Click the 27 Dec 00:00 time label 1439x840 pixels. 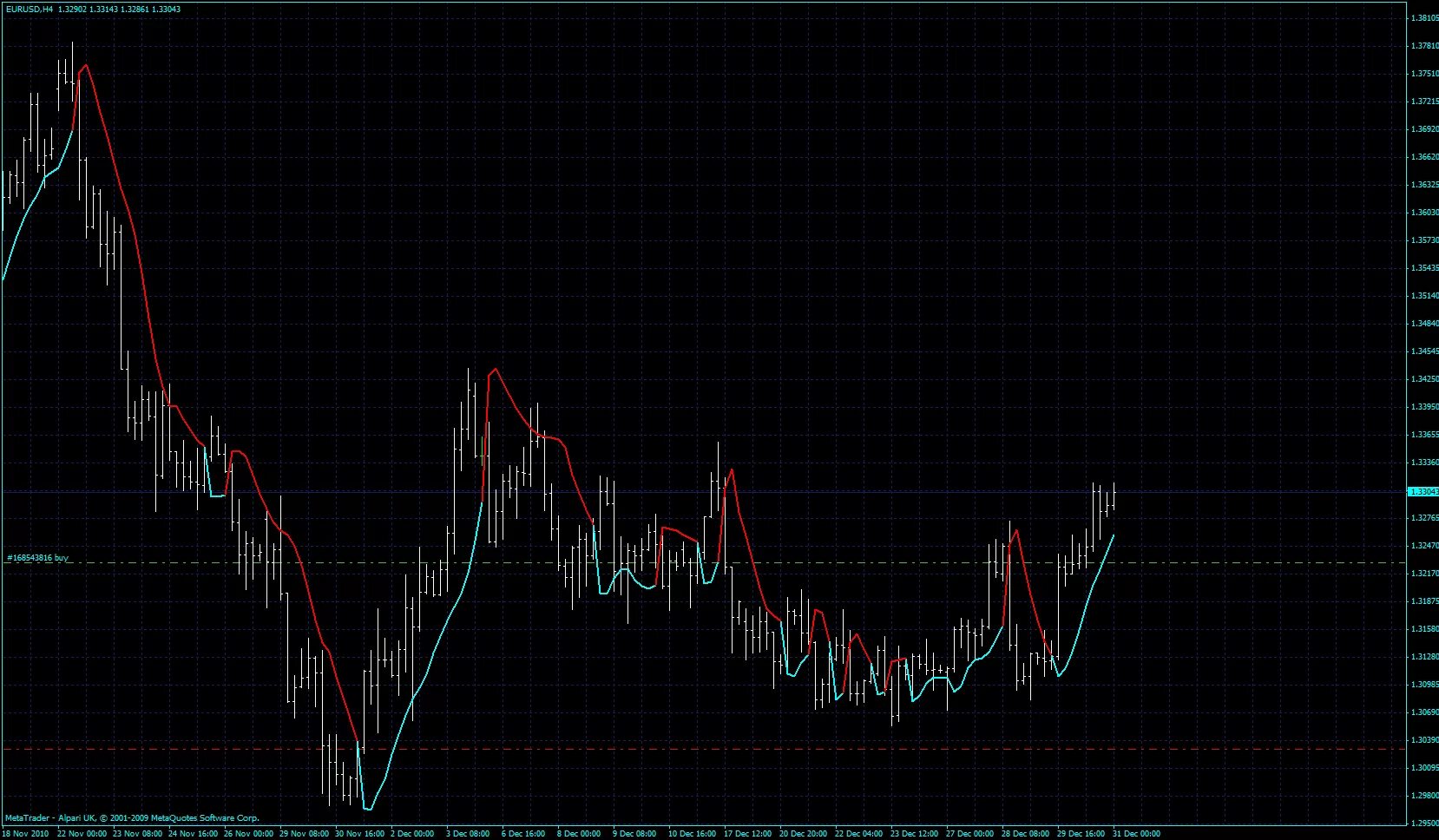coord(970,834)
